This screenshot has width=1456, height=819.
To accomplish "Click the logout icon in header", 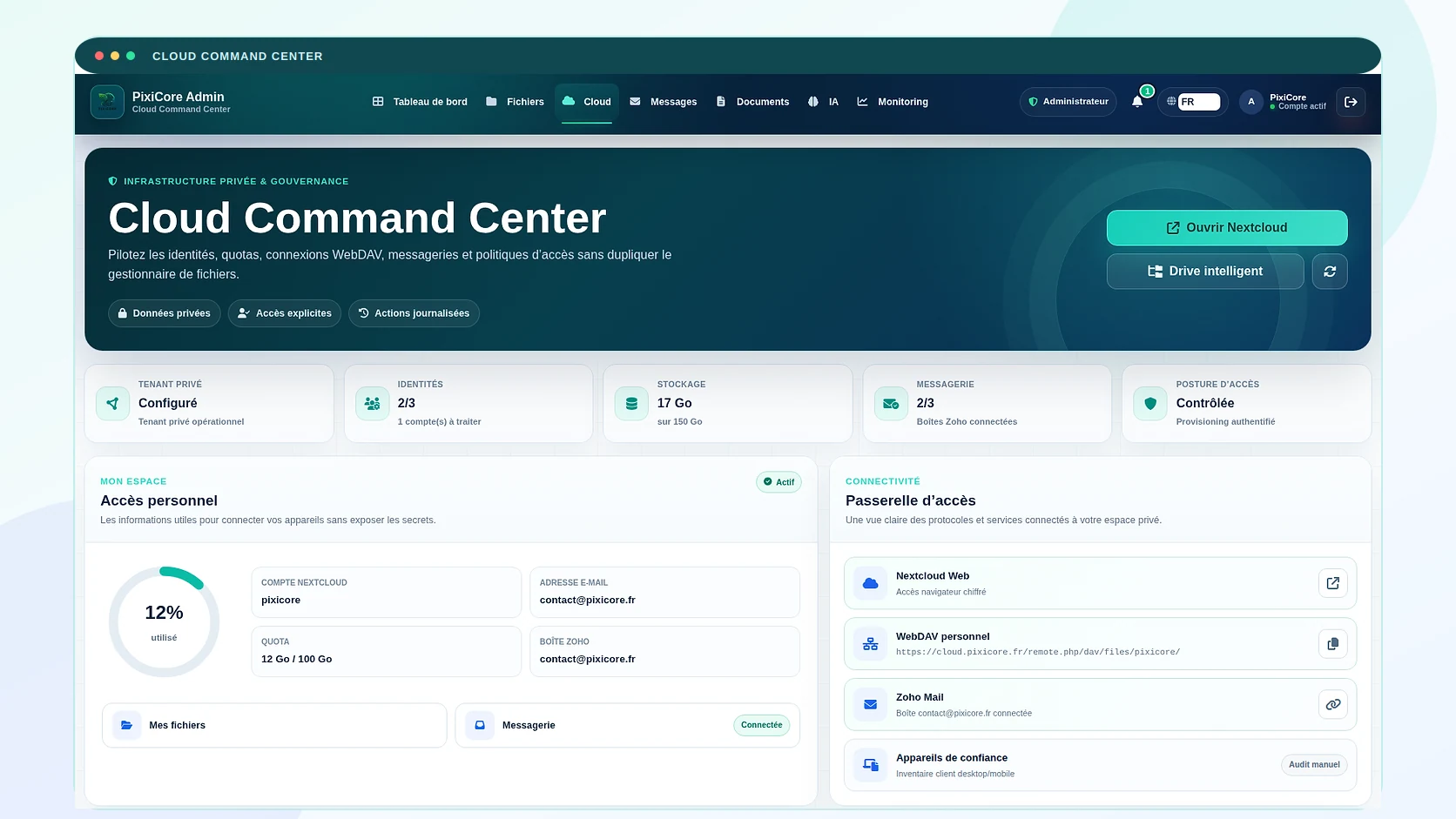I will [x=1351, y=102].
